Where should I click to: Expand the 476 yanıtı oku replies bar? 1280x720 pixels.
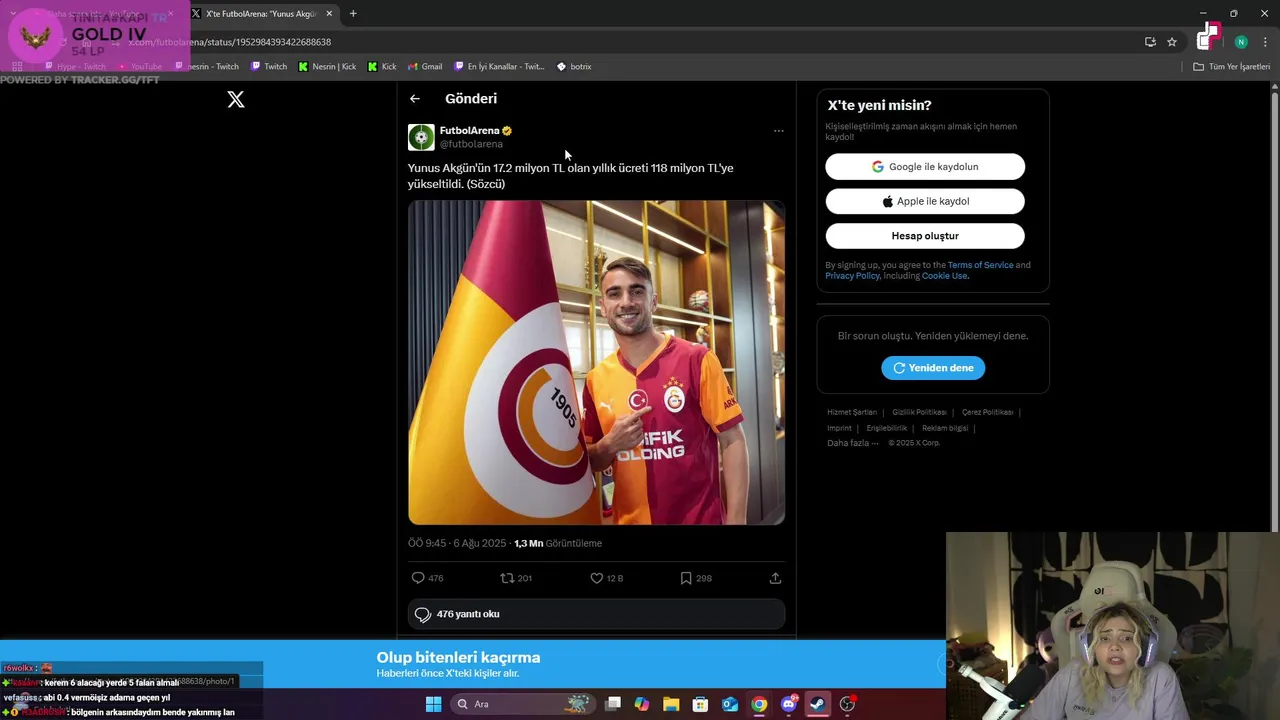tap(596, 614)
